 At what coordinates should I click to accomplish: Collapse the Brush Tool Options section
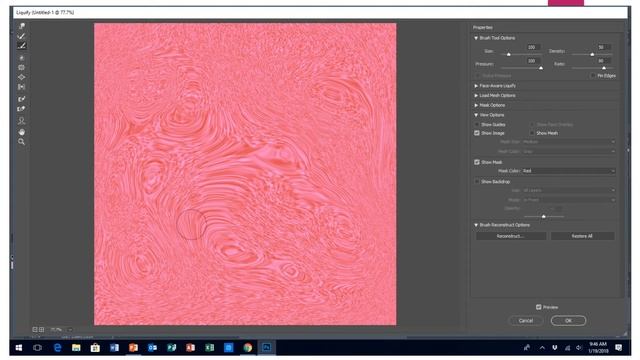(x=476, y=38)
